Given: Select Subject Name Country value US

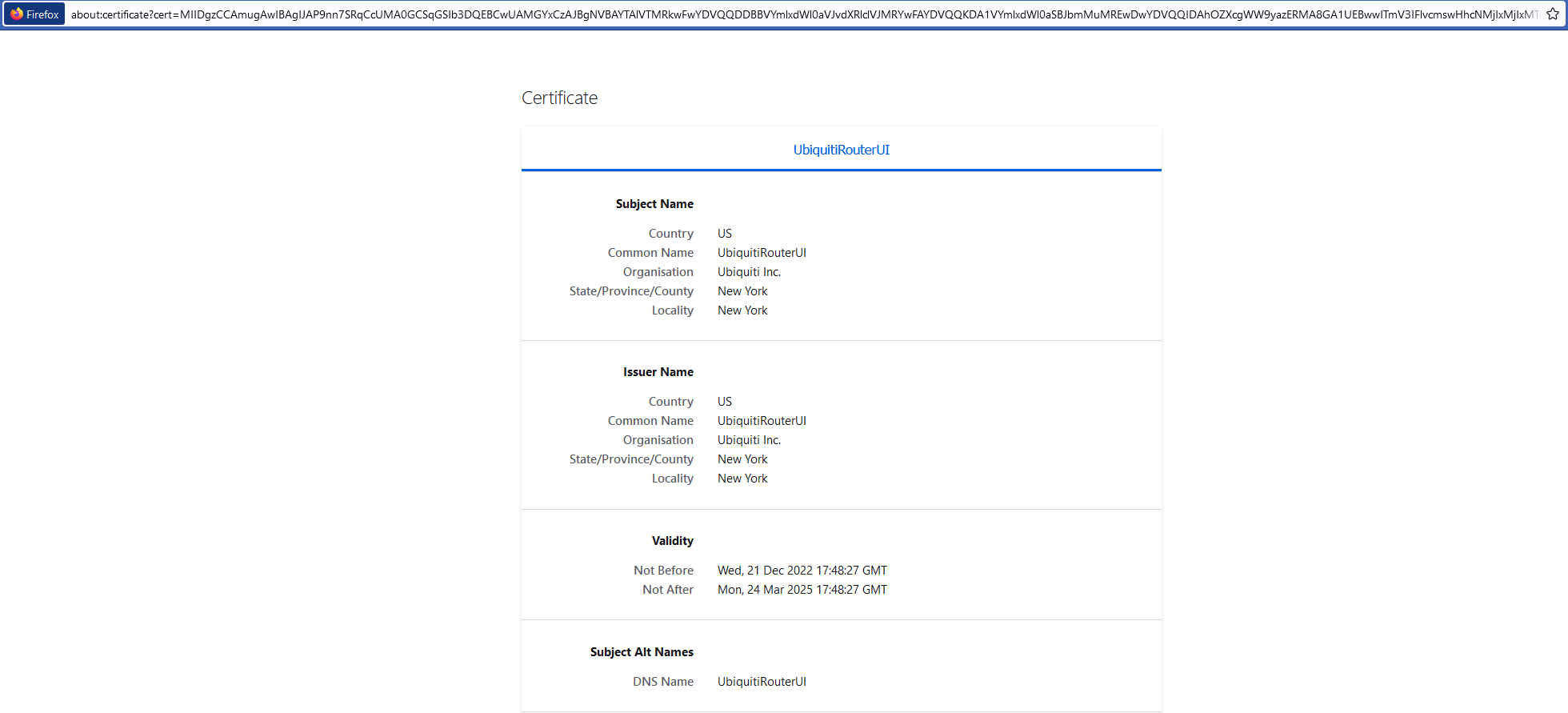Looking at the screenshot, I should coord(725,234).
